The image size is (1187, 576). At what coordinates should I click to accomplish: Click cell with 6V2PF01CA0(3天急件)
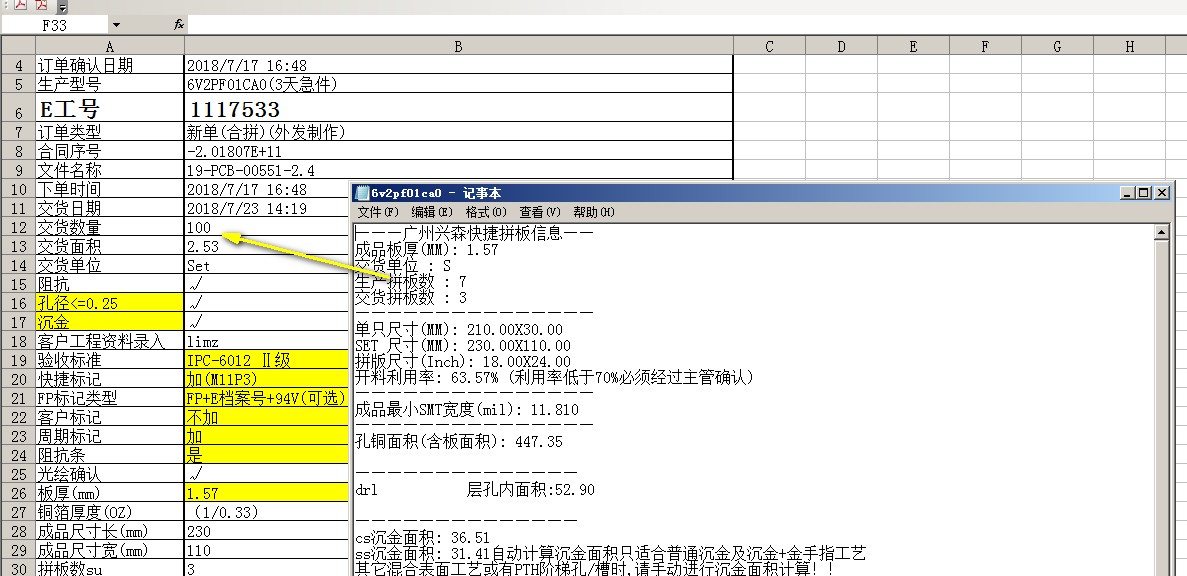(459, 84)
